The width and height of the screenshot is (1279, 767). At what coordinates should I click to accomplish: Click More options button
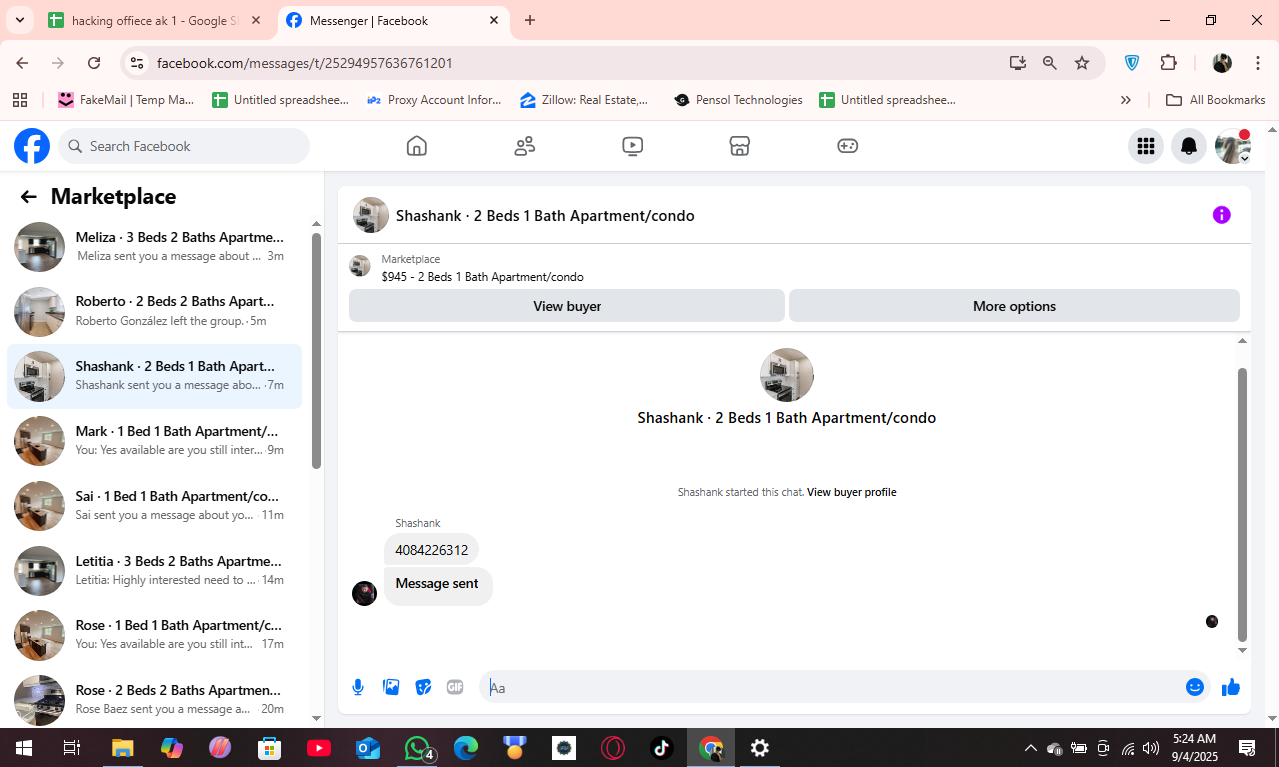tap(1014, 306)
